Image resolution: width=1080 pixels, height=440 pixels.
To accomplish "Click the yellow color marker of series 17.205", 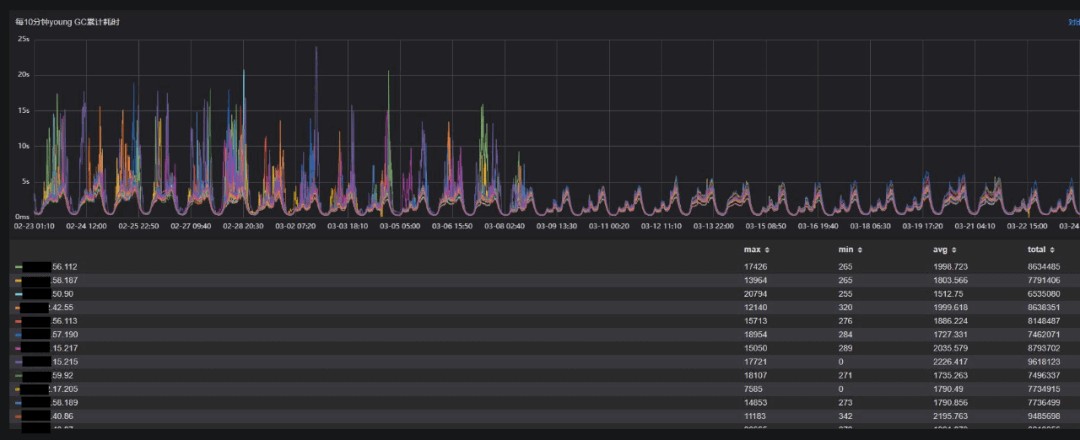I will 19,388.
